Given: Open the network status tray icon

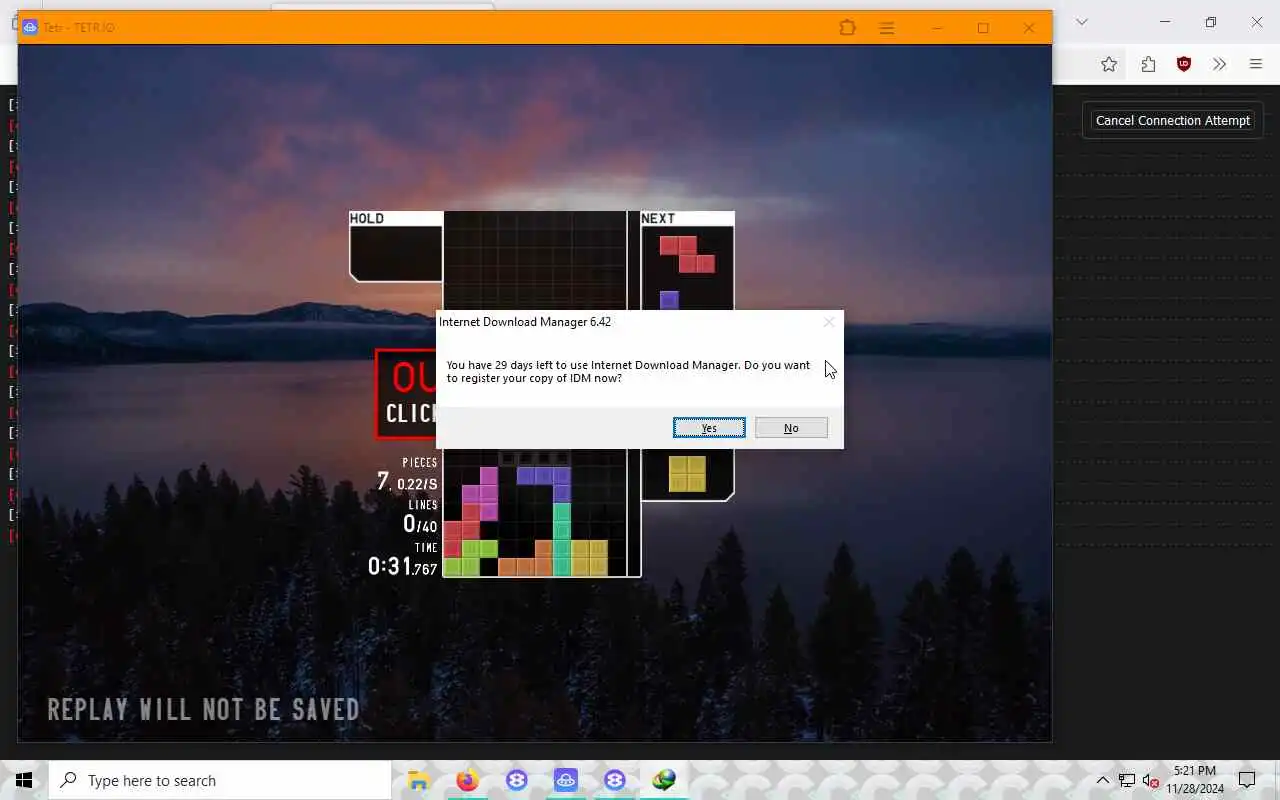Looking at the screenshot, I should point(1127,780).
